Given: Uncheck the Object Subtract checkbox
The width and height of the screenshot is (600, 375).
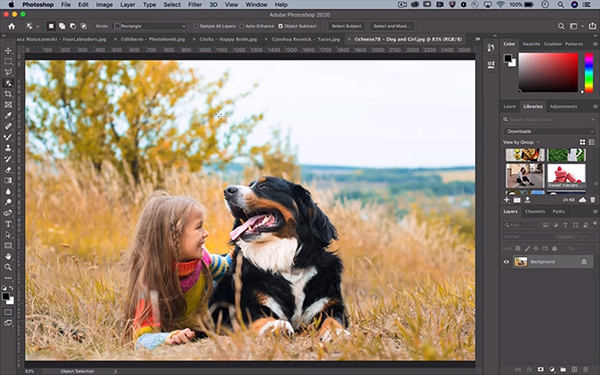Looking at the screenshot, I should [280, 26].
